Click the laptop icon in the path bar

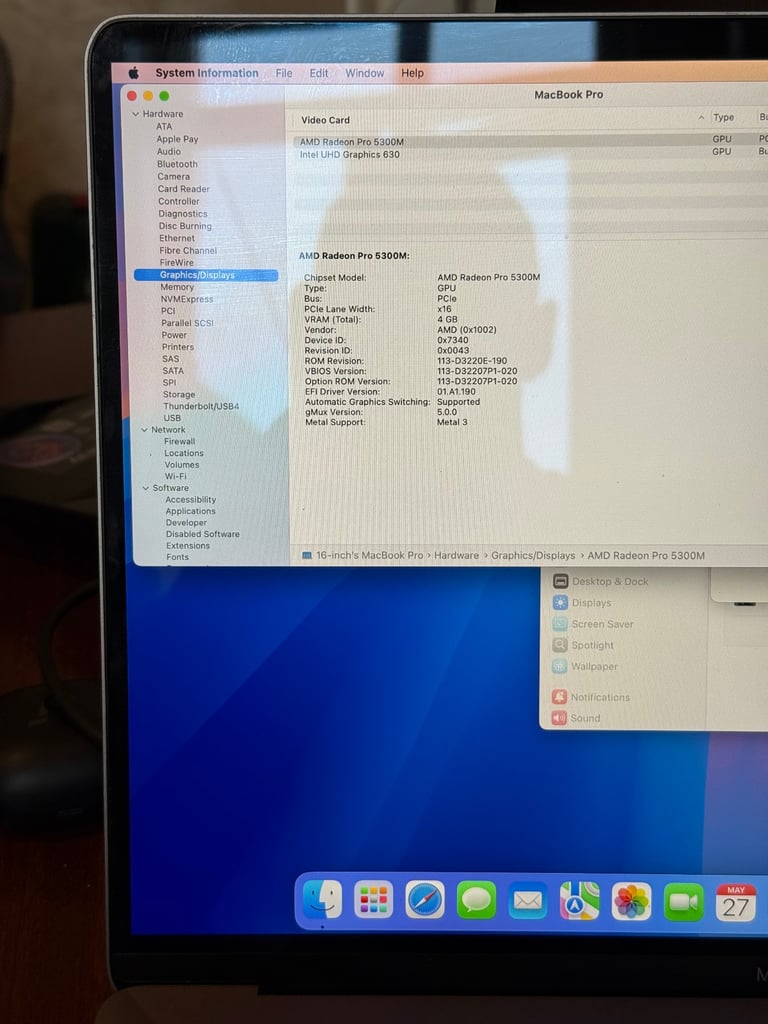pyautogui.click(x=307, y=555)
